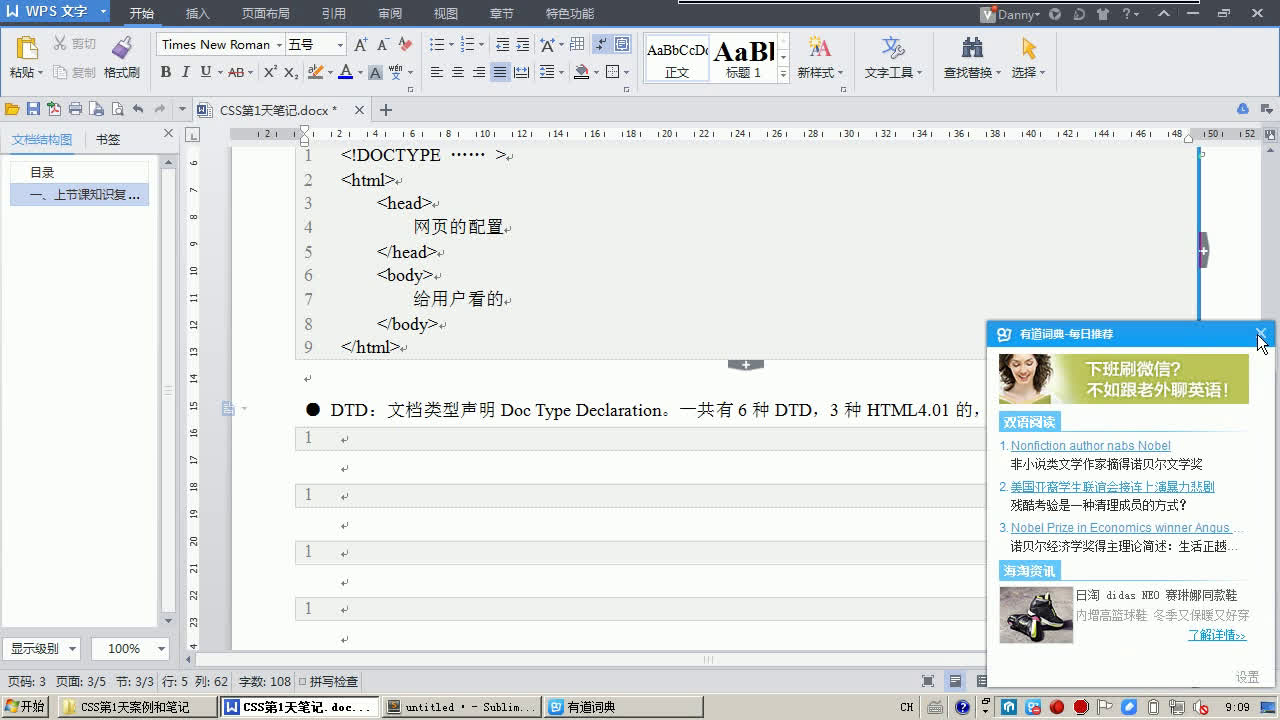Apply Italic formatting
Image resolution: width=1280 pixels, height=720 pixels.
click(x=185, y=72)
